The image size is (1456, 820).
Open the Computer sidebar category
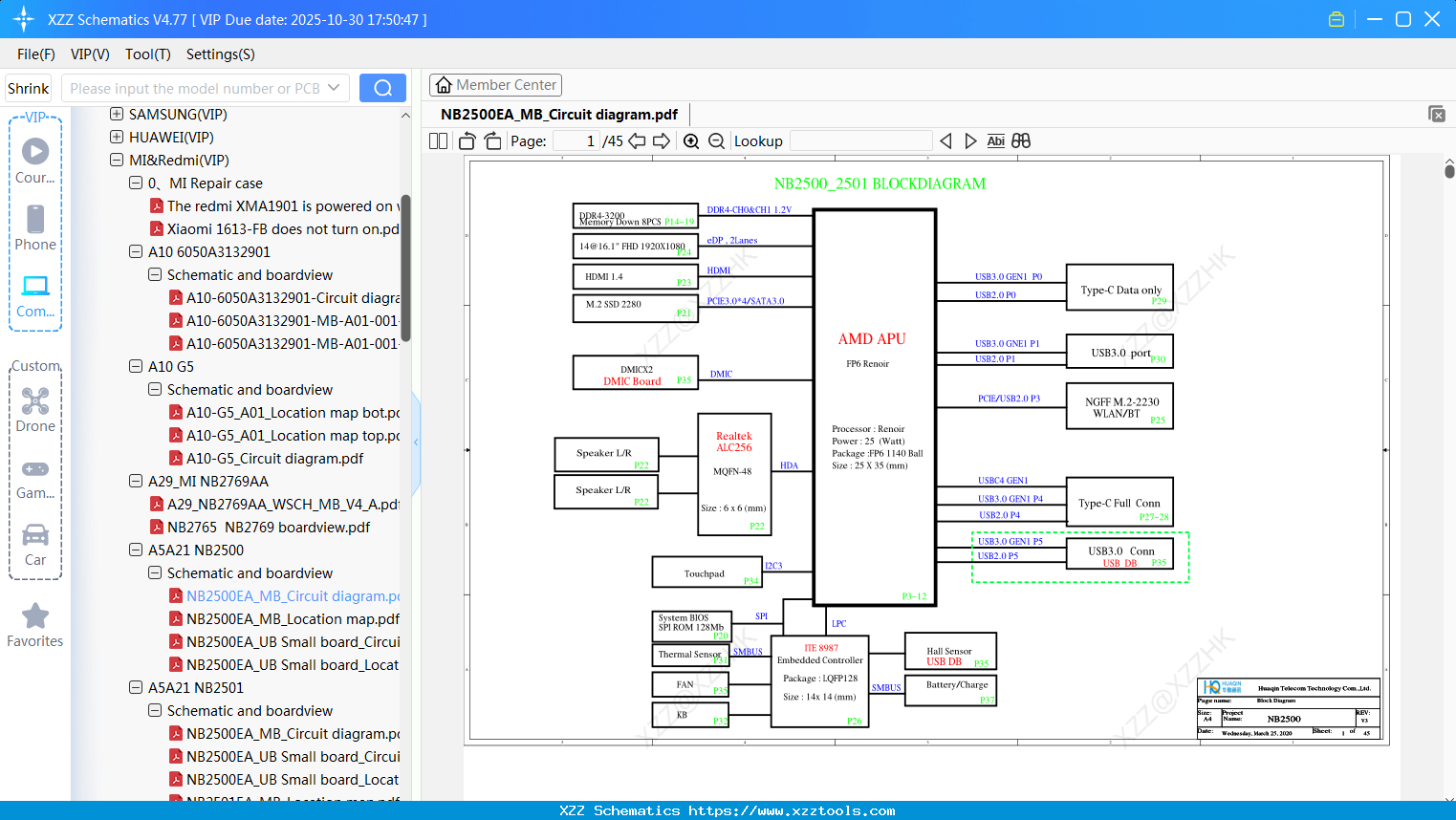pyautogui.click(x=35, y=295)
